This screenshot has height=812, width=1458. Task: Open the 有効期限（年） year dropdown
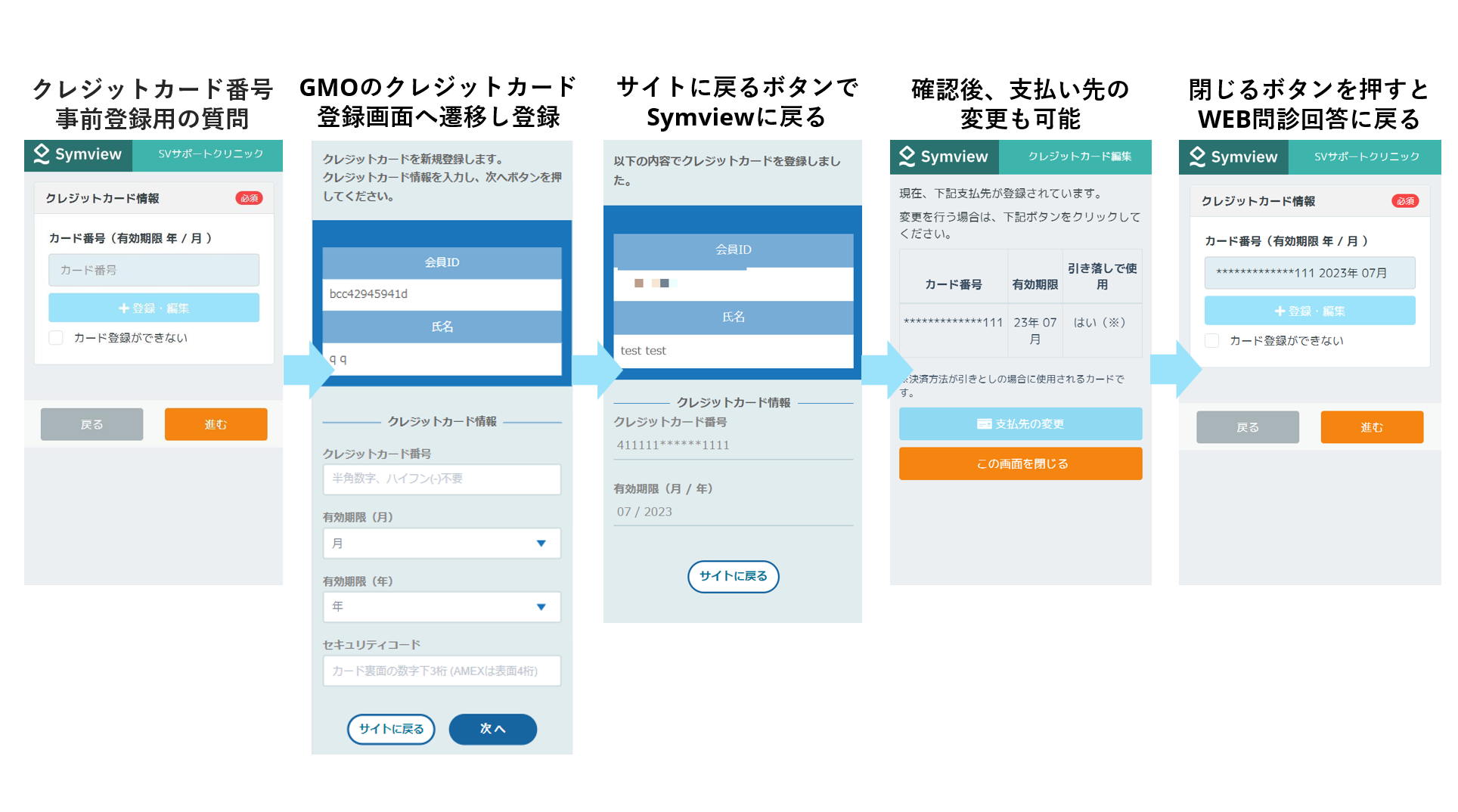point(442,607)
